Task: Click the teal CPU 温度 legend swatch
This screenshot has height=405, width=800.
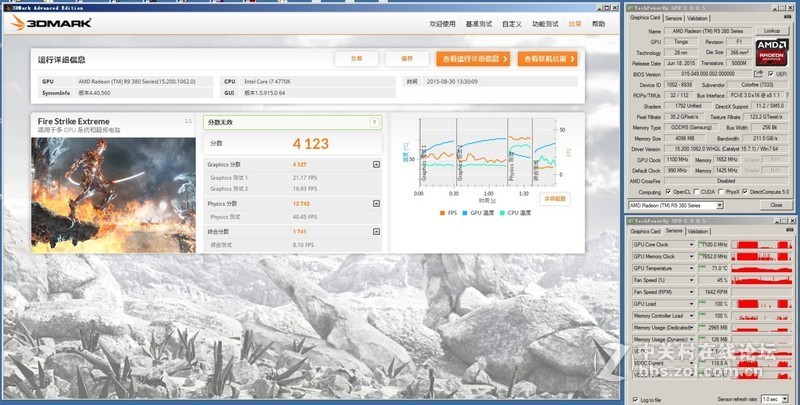Action: coord(502,213)
